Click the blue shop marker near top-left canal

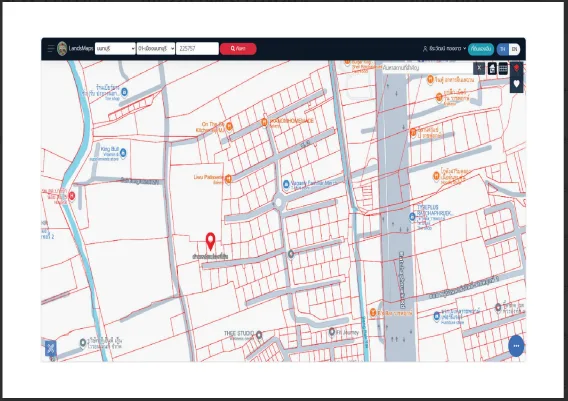pyautogui.click(x=125, y=92)
